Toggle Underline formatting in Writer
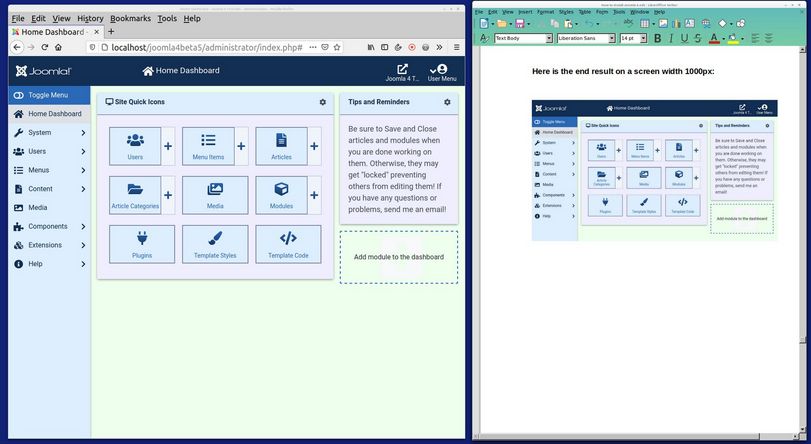 coord(684,38)
